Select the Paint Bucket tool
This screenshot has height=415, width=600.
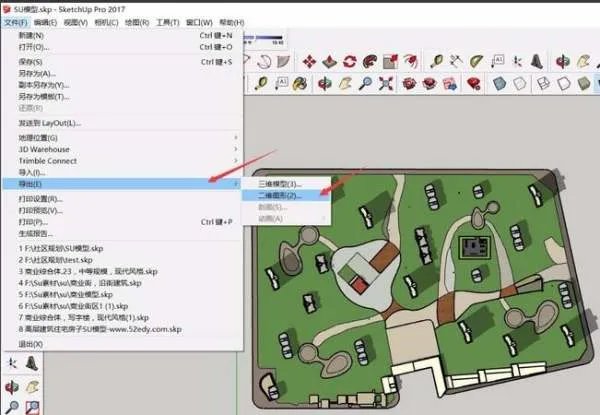[299, 83]
